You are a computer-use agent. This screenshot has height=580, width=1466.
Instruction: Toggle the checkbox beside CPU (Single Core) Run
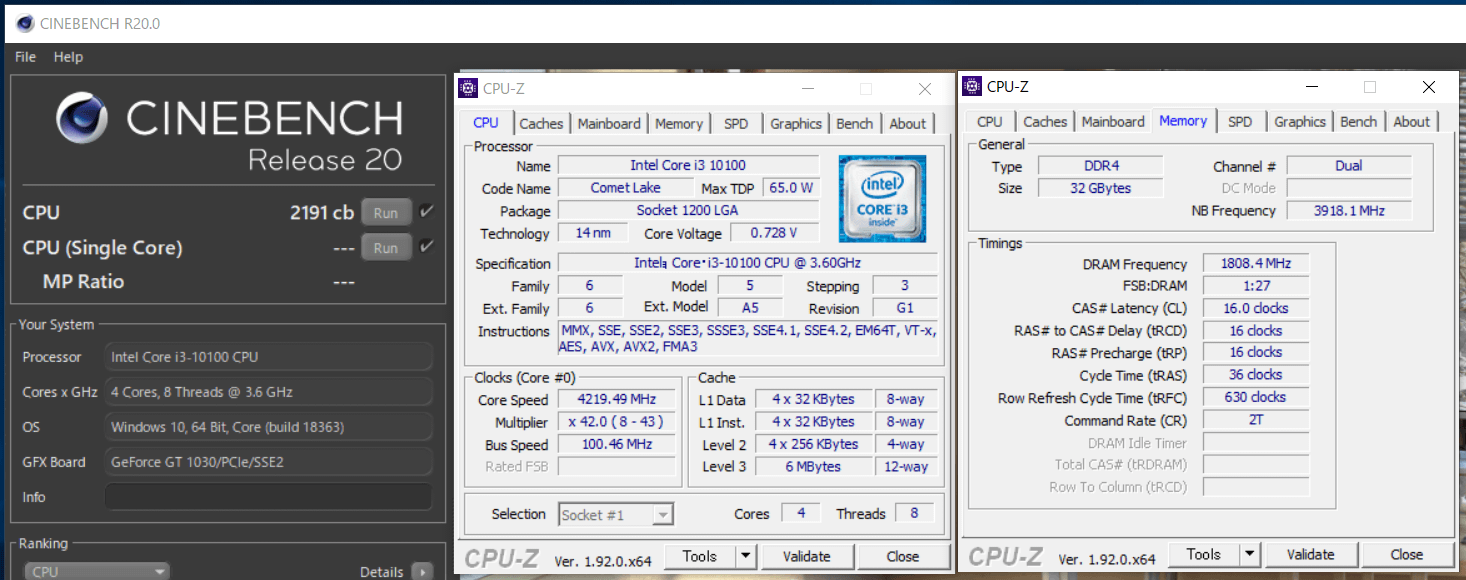click(427, 247)
